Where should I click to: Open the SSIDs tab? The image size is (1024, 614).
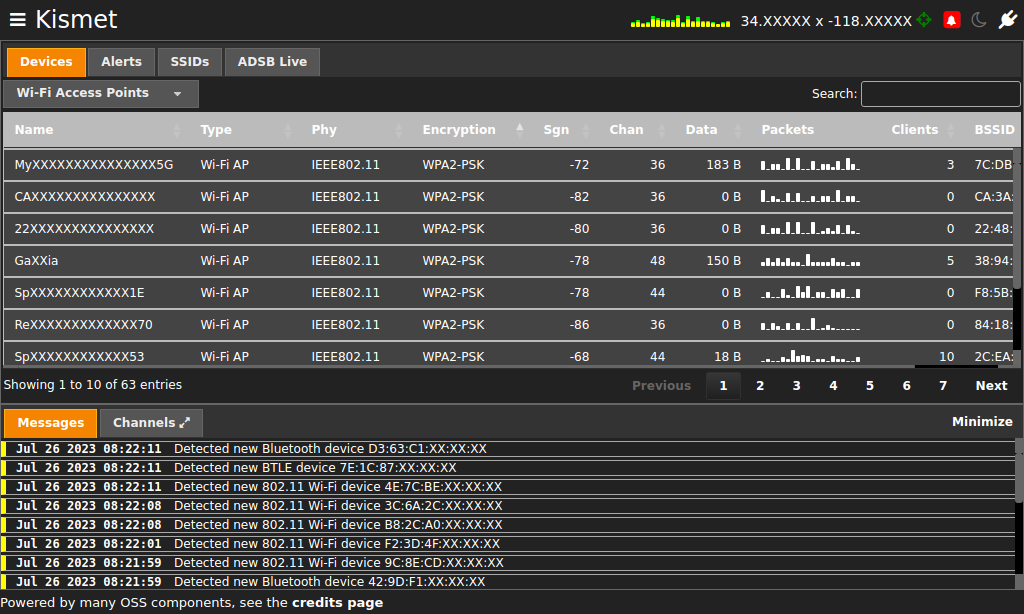point(189,62)
